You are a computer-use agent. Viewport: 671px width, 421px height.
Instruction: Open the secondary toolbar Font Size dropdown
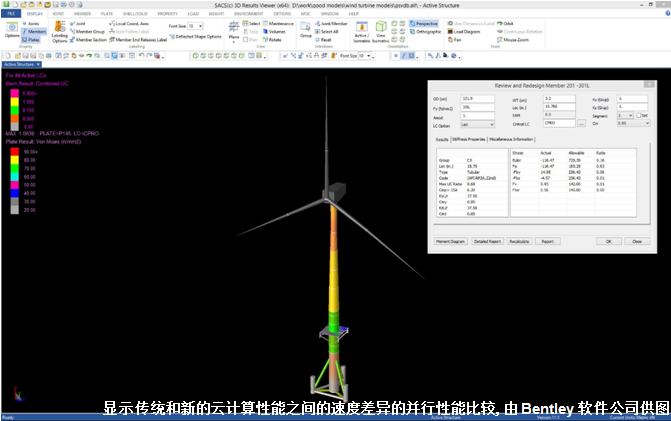(368, 56)
